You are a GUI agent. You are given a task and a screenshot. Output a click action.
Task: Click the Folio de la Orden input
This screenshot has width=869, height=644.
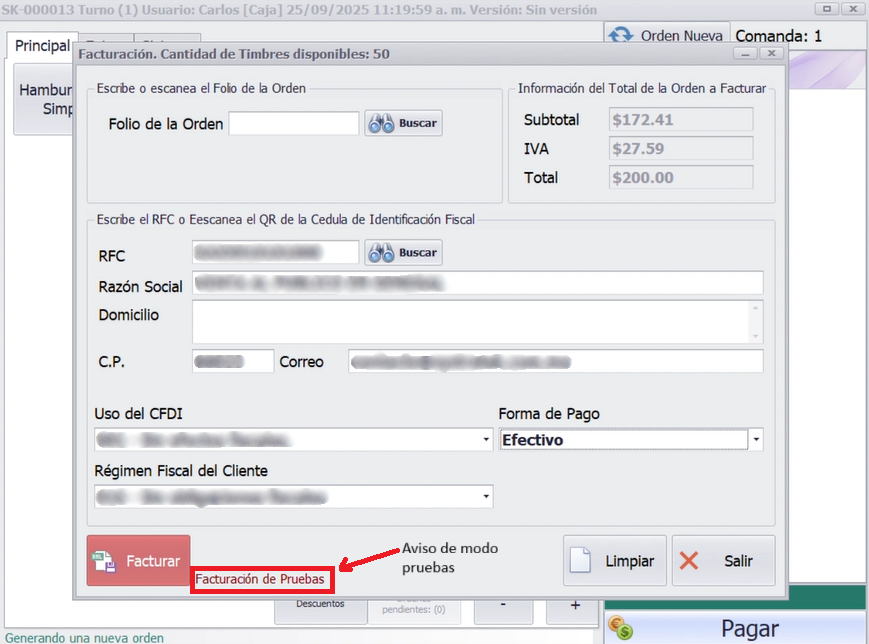click(293, 123)
